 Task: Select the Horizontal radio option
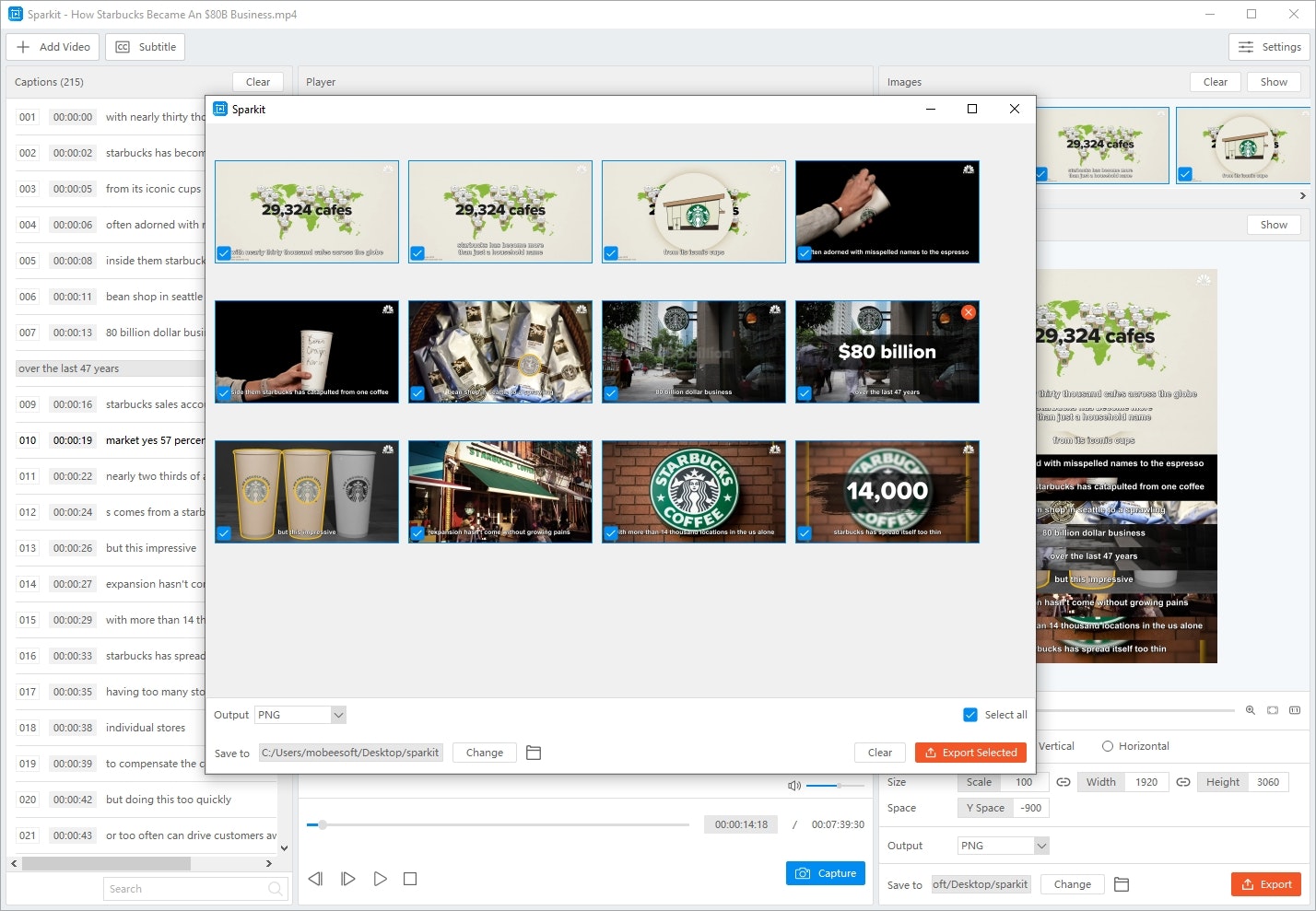[1108, 746]
